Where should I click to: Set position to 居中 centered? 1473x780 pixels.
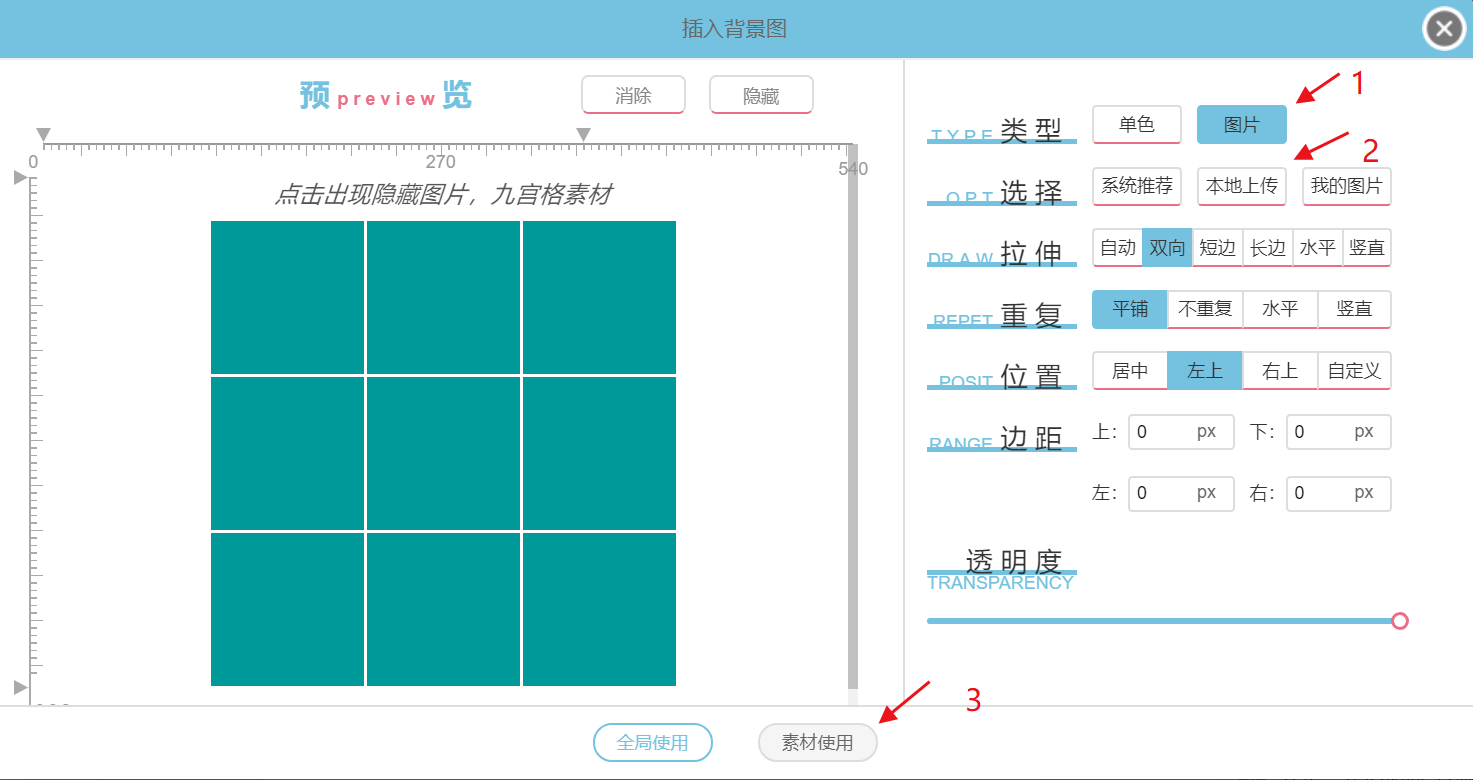tap(1129, 370)
